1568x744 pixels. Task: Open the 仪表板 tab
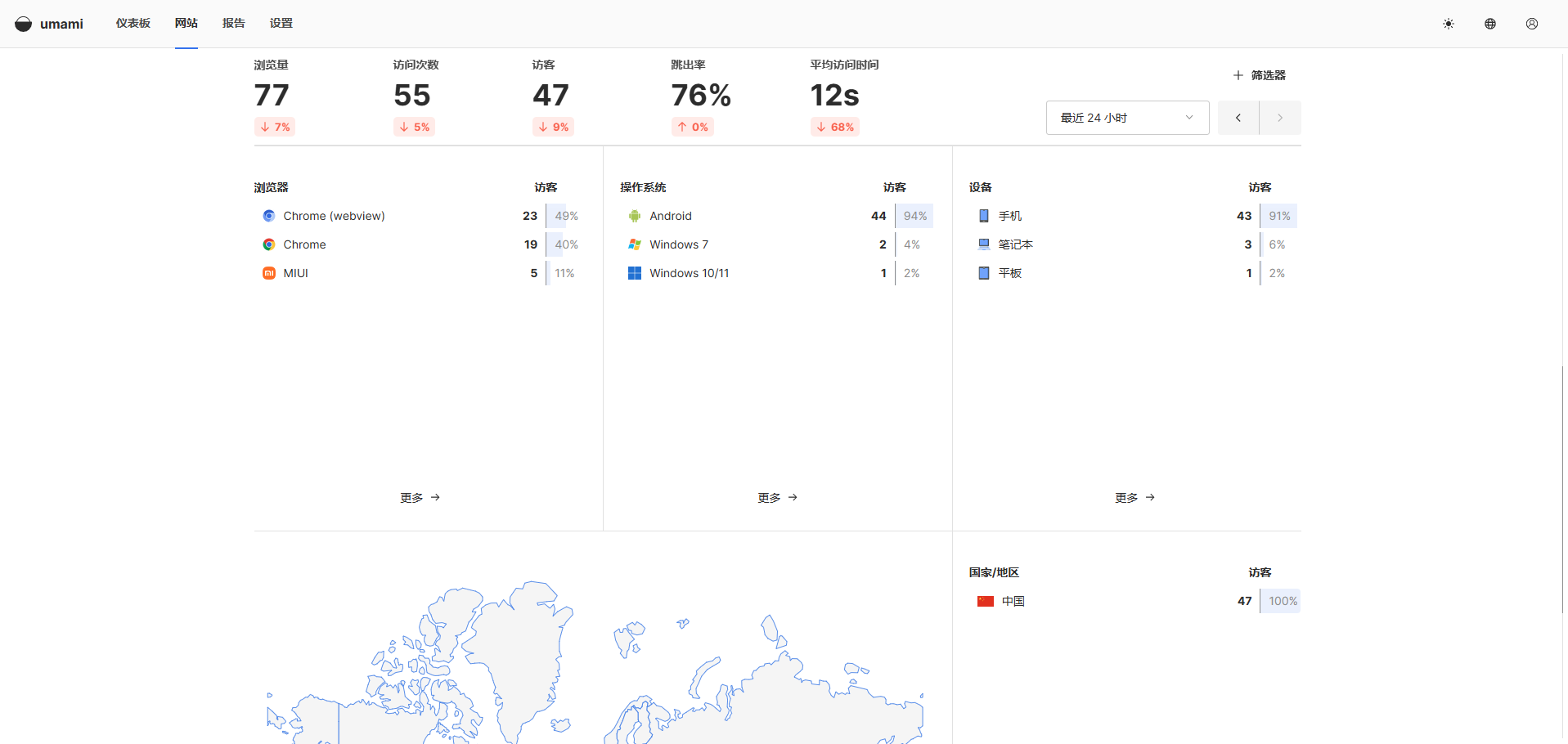click(133, 23)
